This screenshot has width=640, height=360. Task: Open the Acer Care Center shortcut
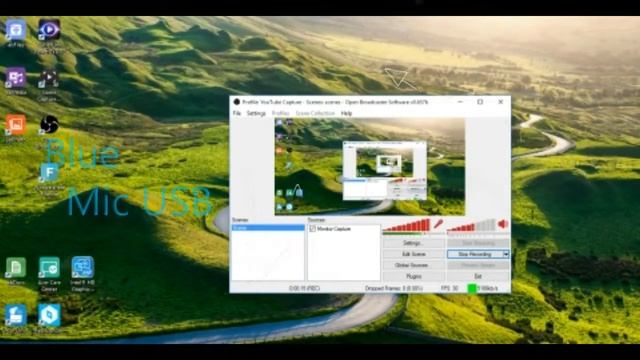point(49,268)
